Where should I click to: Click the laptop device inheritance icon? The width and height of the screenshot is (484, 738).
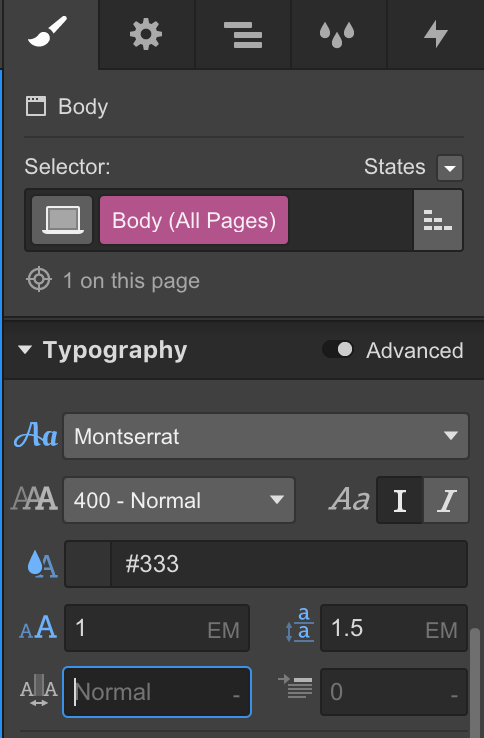point(62,220)
